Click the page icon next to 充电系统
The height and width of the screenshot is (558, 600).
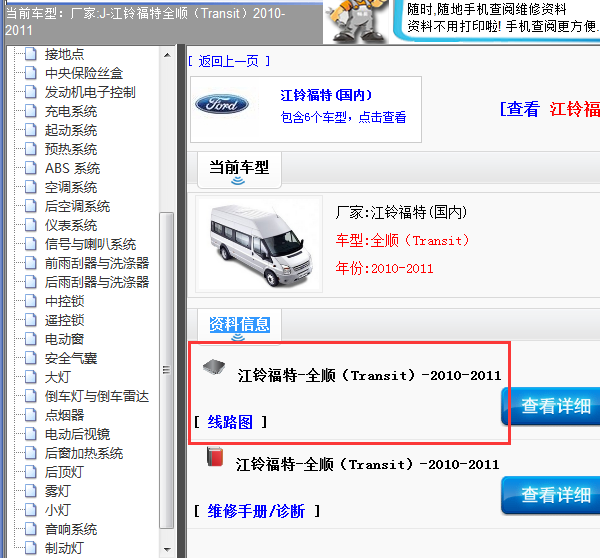coord(31,111)
